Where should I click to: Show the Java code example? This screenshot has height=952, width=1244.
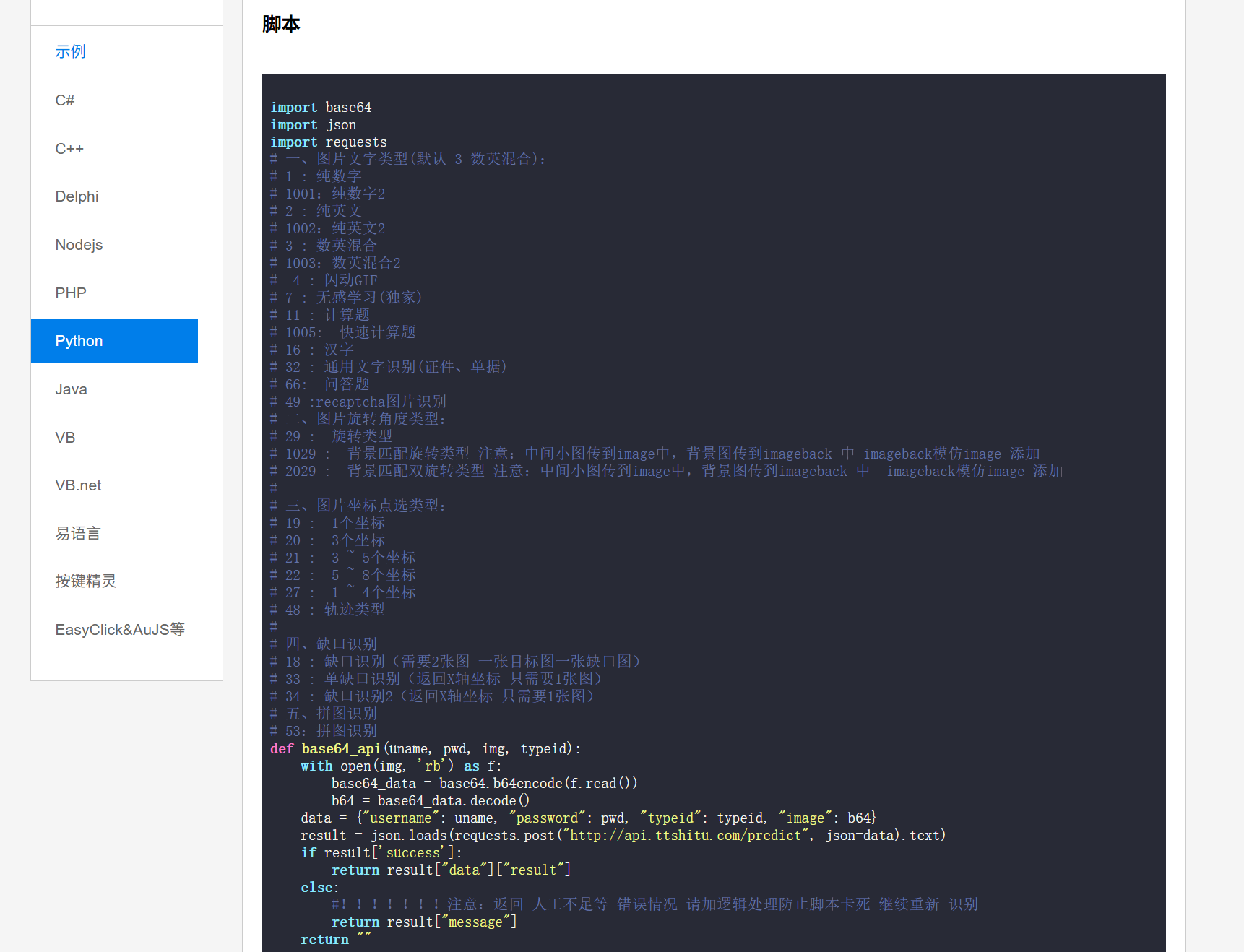click(71, 389)
